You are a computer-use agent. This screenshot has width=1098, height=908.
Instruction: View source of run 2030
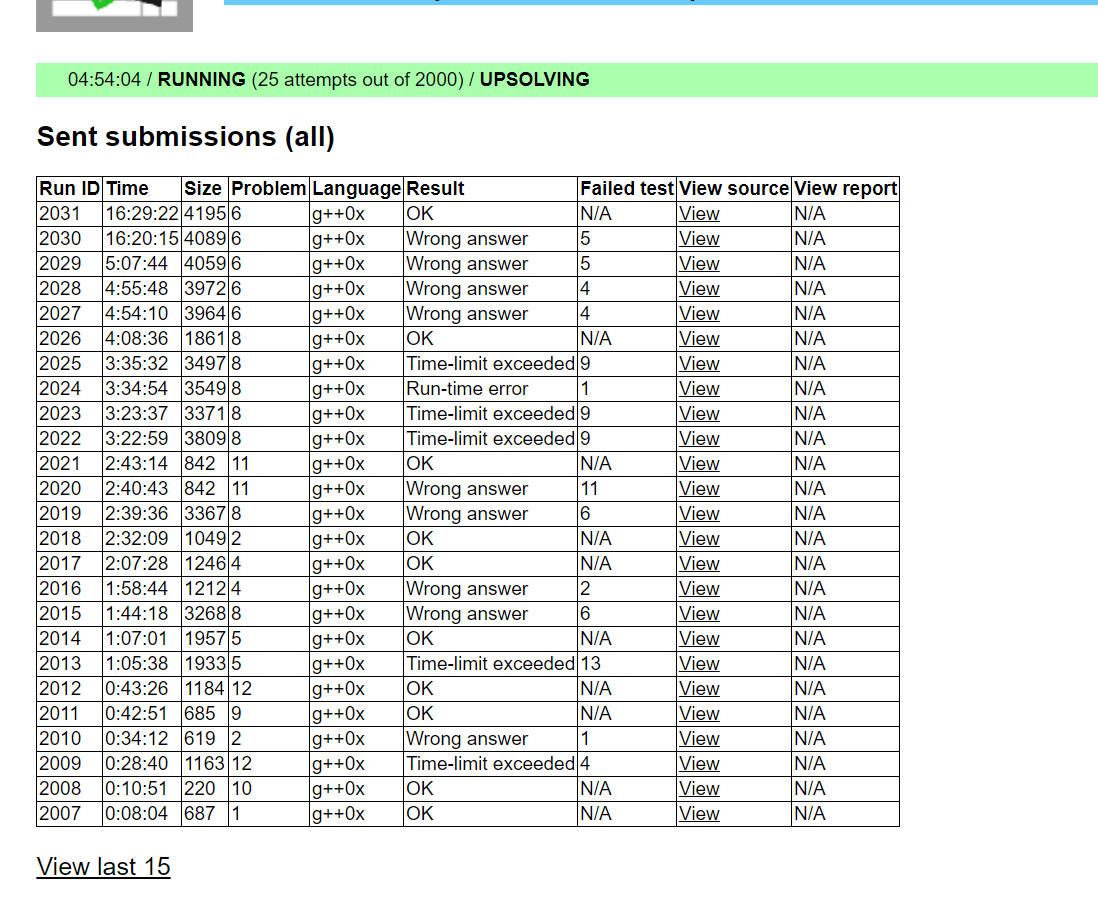(699, 239)
